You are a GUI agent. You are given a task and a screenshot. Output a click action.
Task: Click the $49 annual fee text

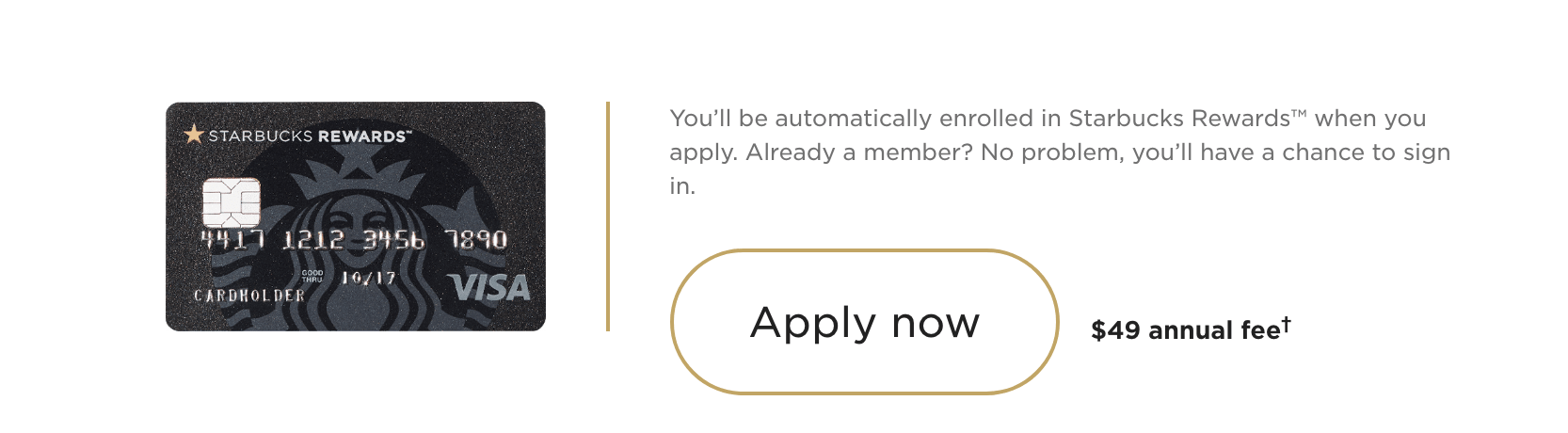click(1184, 330)
